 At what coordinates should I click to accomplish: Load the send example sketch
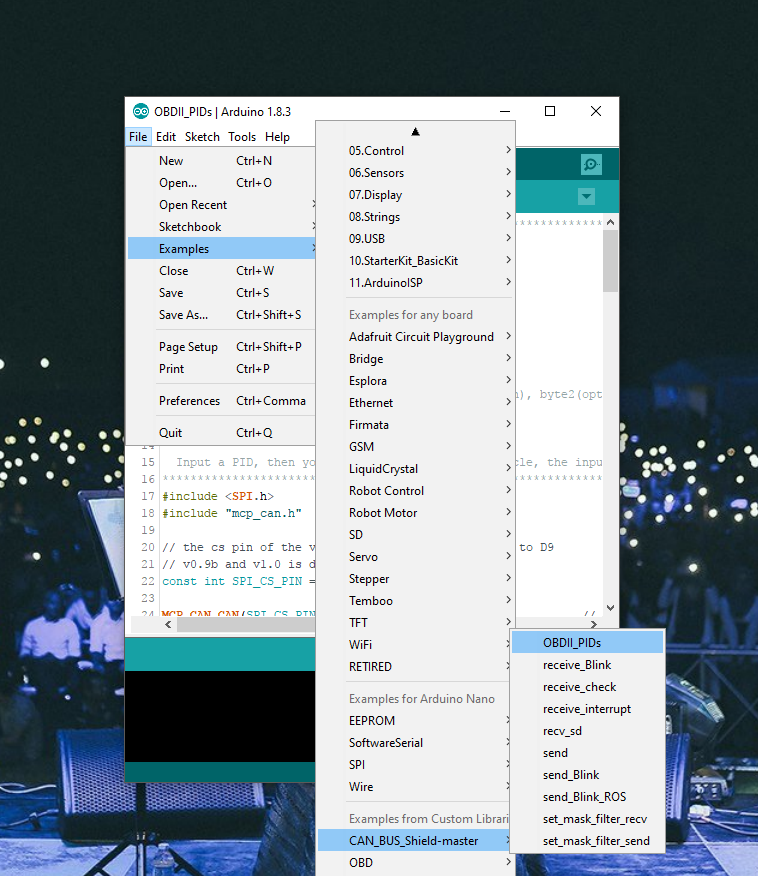pos(588,753)
